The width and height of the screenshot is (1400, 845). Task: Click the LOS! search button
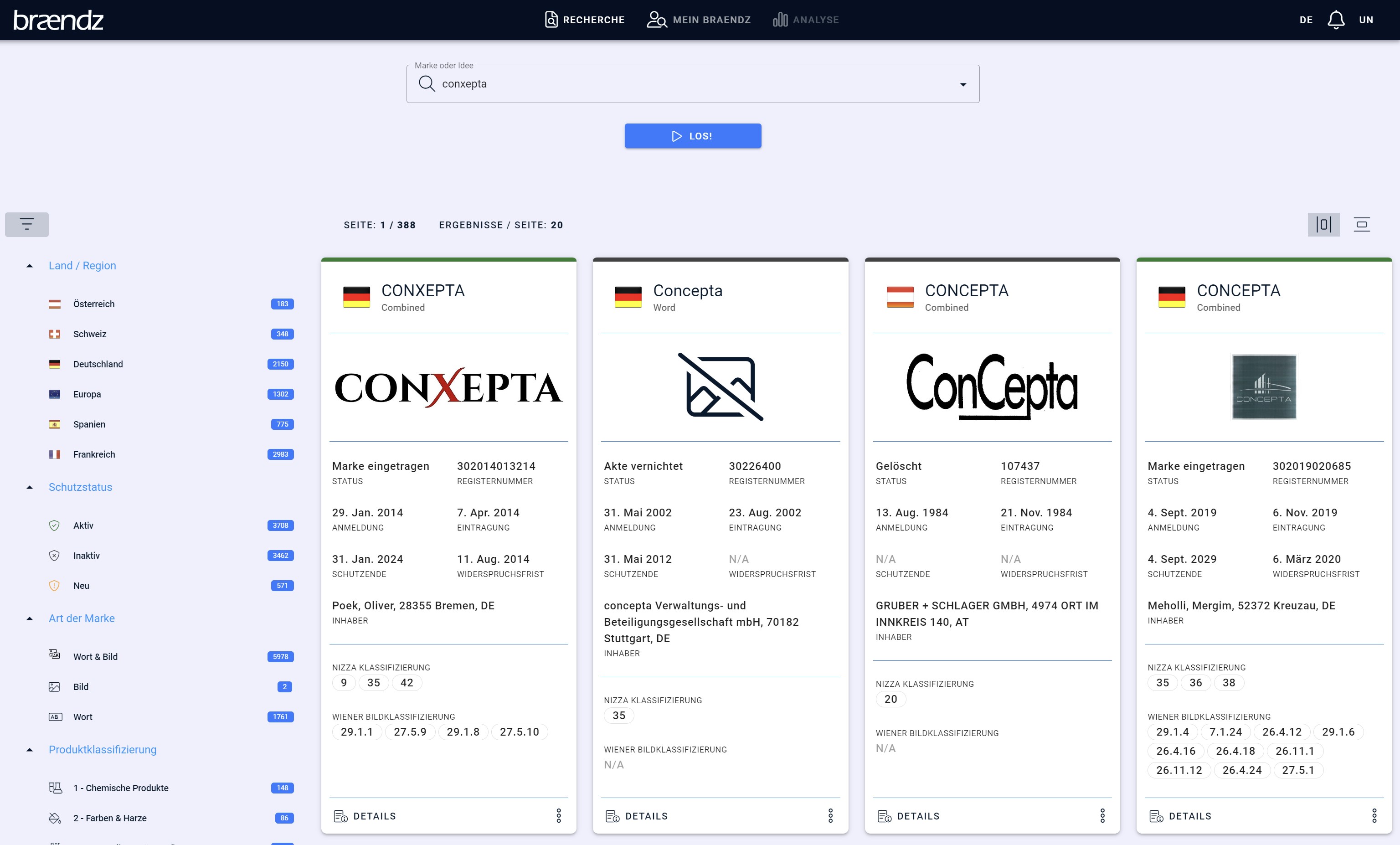click(693, 136)
